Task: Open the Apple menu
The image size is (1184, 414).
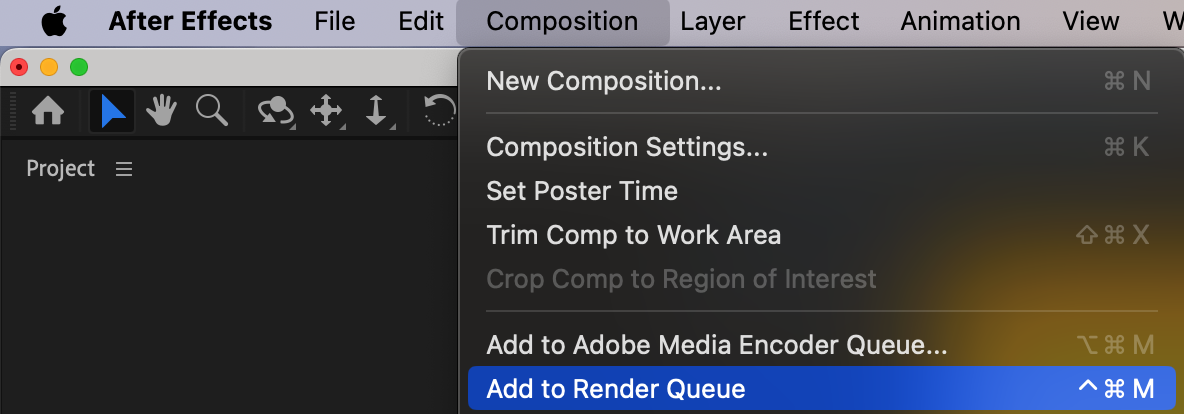Action: tap(53, 21)
